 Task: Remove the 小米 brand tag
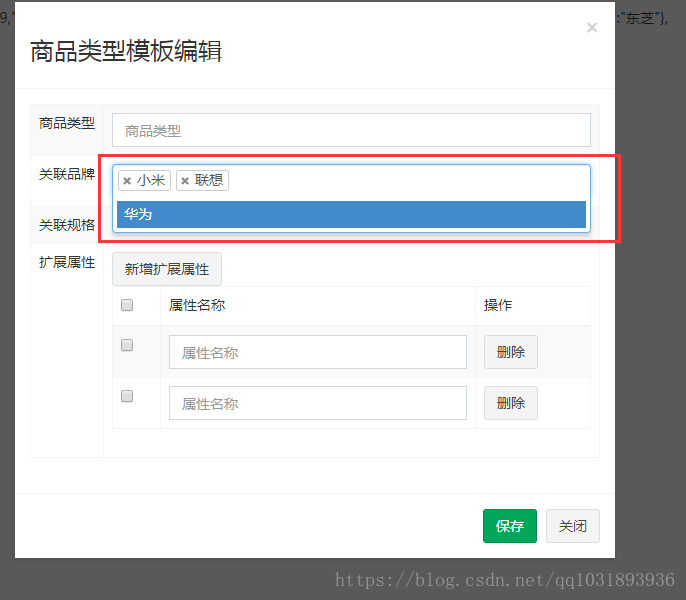click(127, 181)
